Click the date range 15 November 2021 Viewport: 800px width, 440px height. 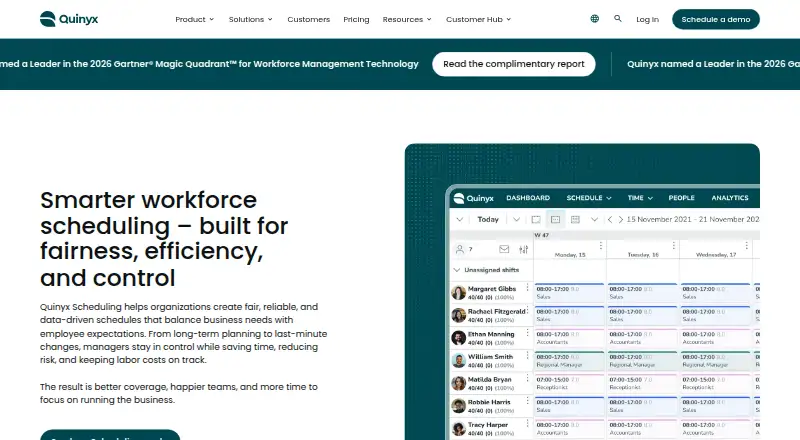[x=693, y=219]
